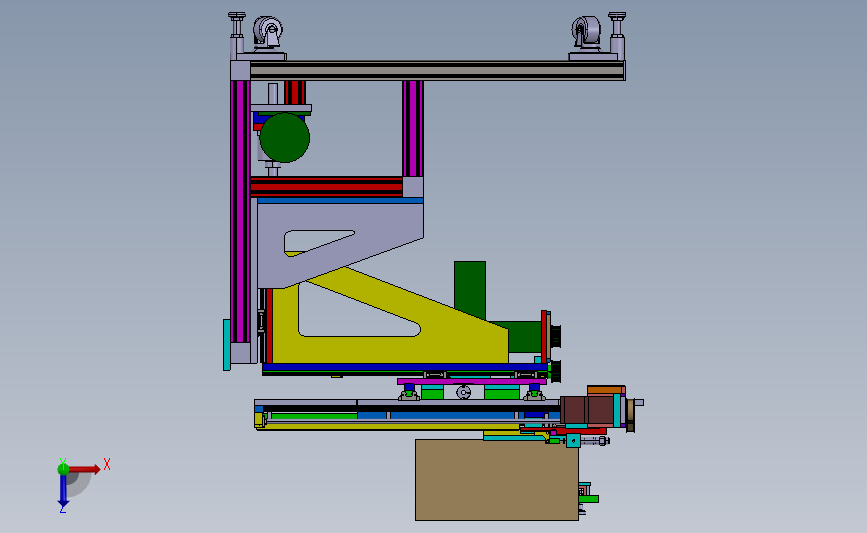Select the cyan clamp block with the bolt
This screenshot has width=867, height=533.
click(573, 441)
